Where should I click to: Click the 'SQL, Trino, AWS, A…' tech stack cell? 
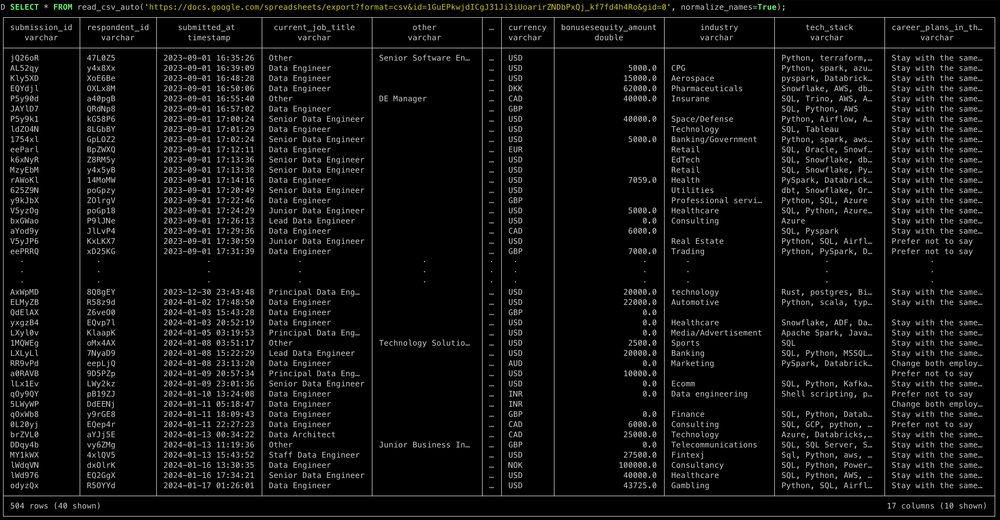tap(827, 99)
